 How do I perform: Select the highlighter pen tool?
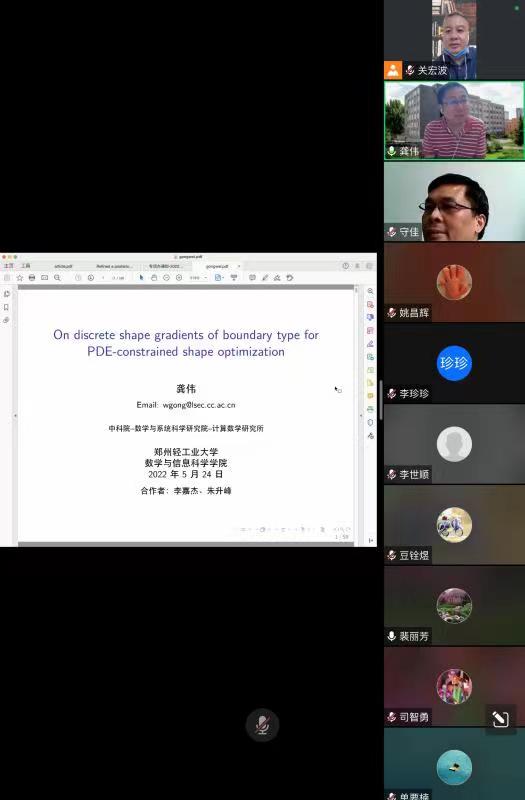265,278
